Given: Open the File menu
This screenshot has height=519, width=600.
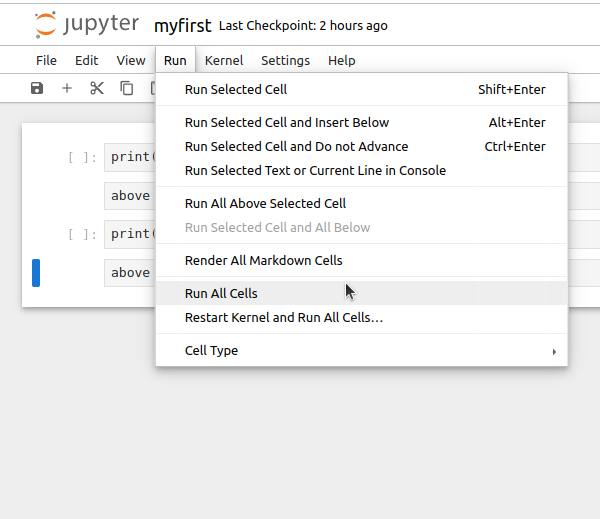Looking at the screenshot, I should tap(47, 60).
